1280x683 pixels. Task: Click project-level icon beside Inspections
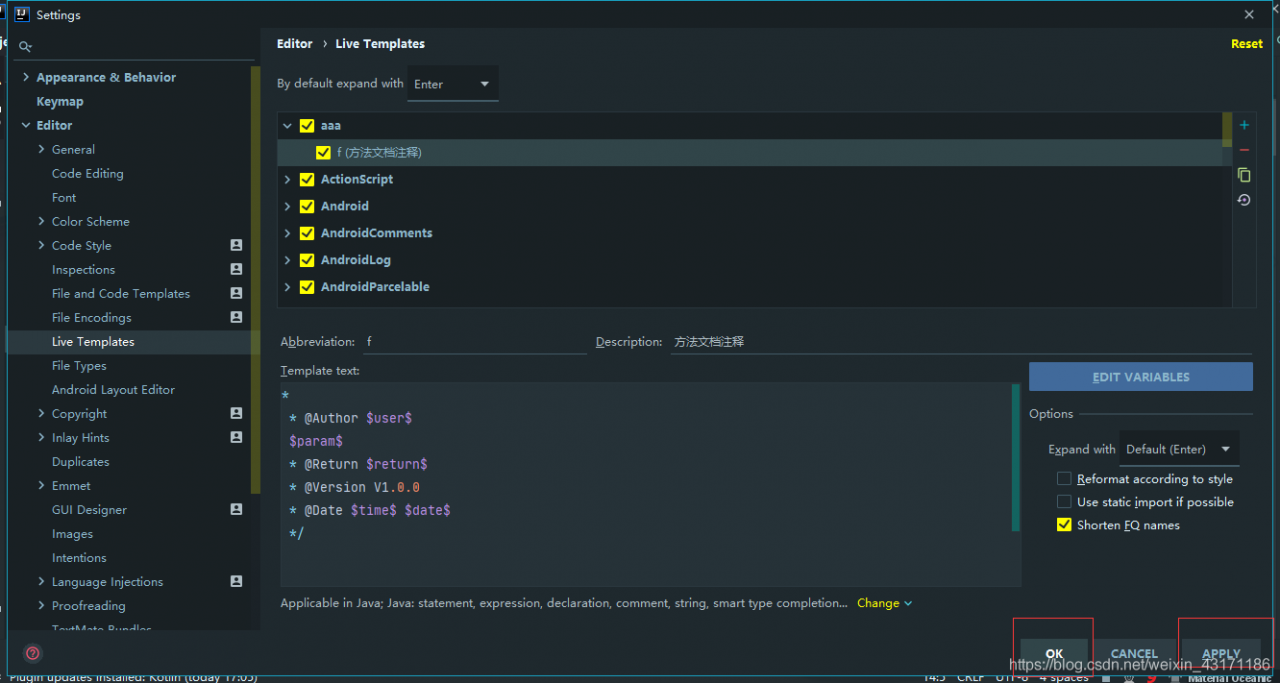click(x=236, y=269)
